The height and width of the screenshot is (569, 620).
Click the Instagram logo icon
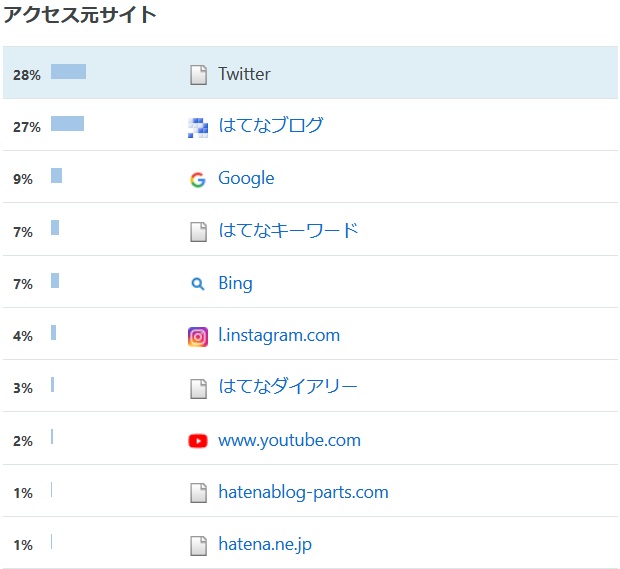pos(198,337)
